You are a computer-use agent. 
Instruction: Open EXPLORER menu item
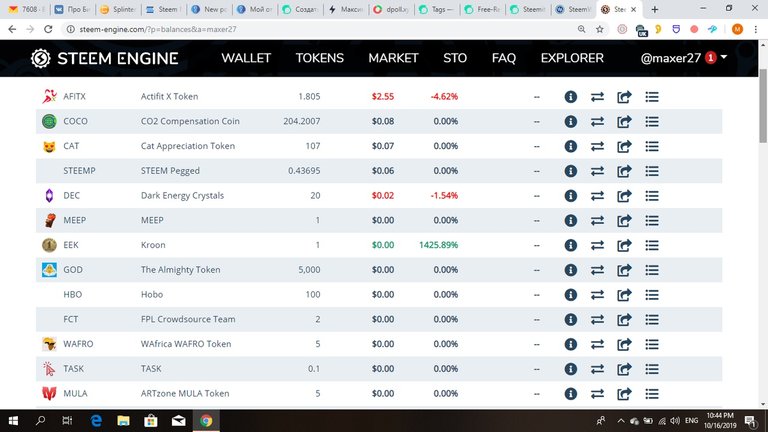click(572, 58)
